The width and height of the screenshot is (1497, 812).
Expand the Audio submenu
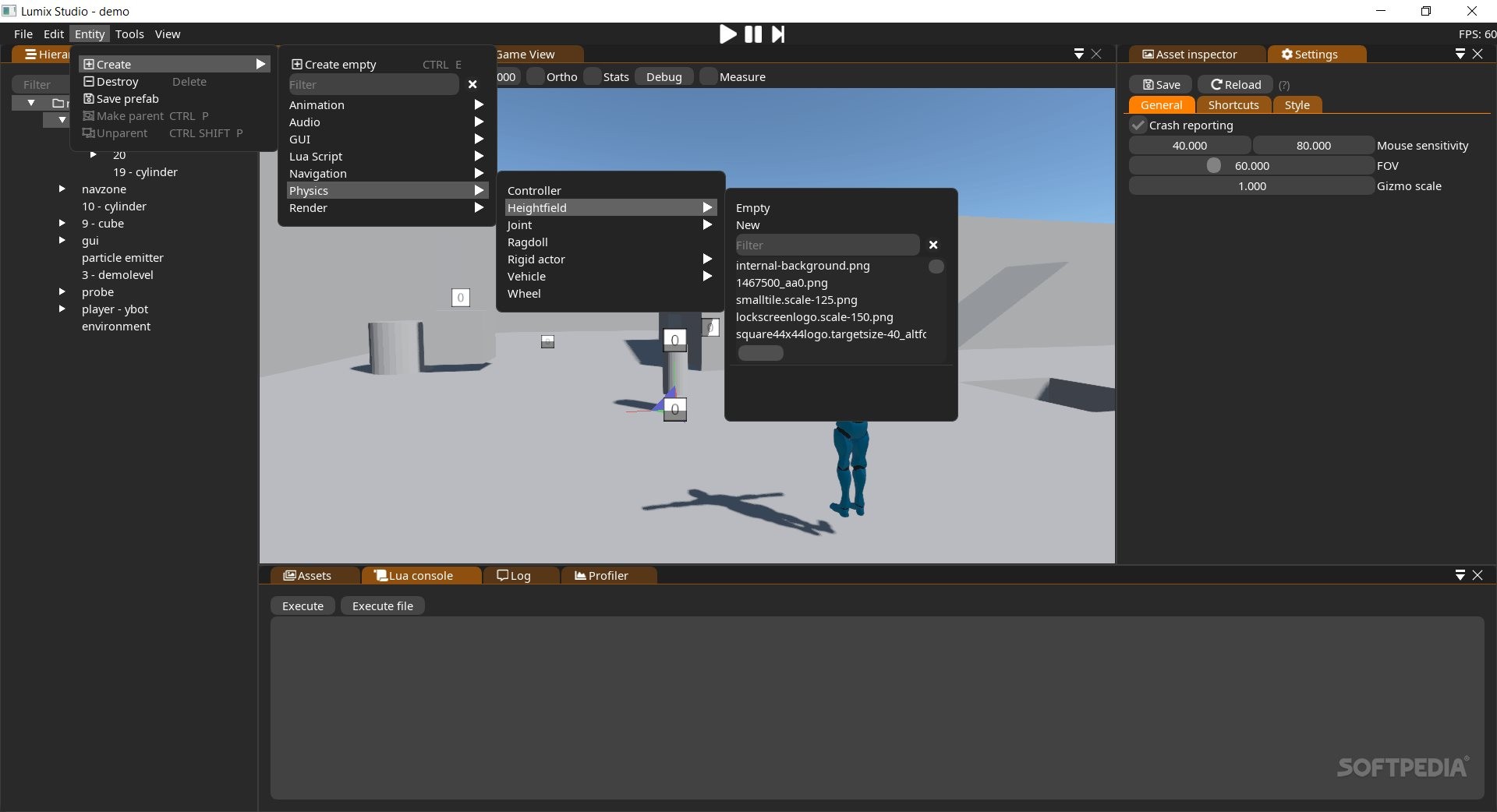pos(388,122)
